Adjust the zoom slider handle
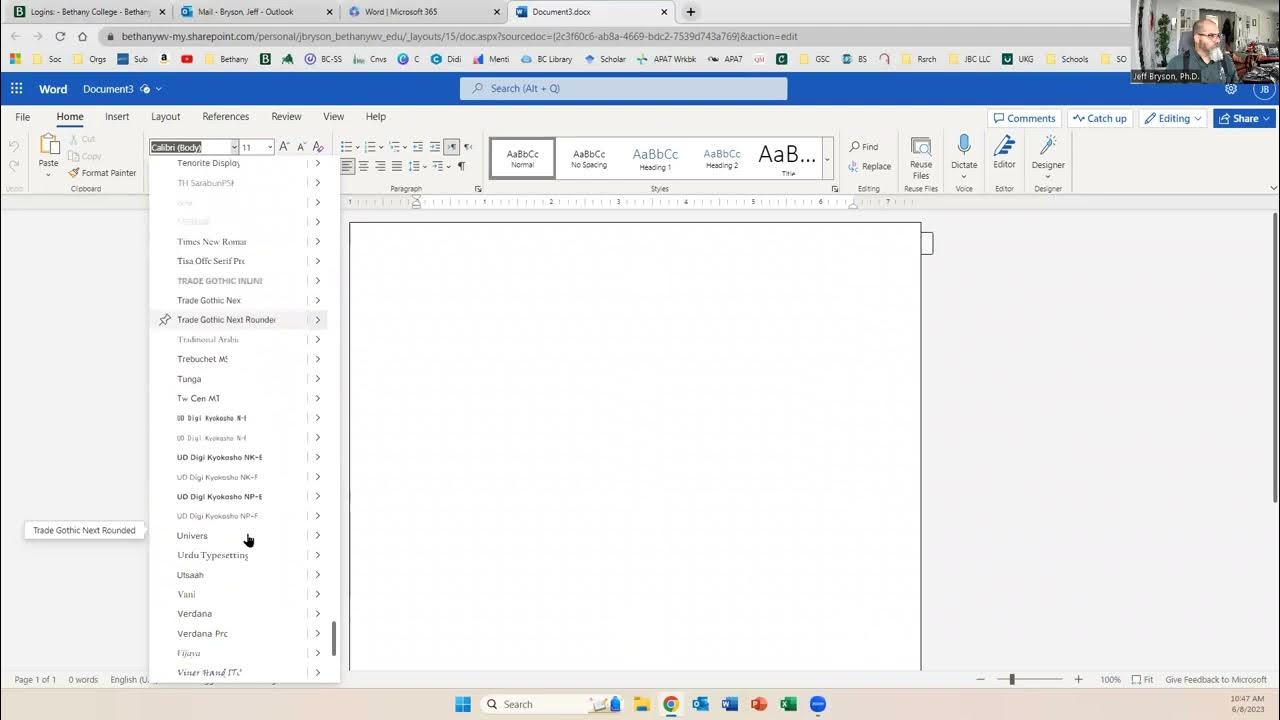This screenshot has height=720, width=1280. coord(1012,680)
